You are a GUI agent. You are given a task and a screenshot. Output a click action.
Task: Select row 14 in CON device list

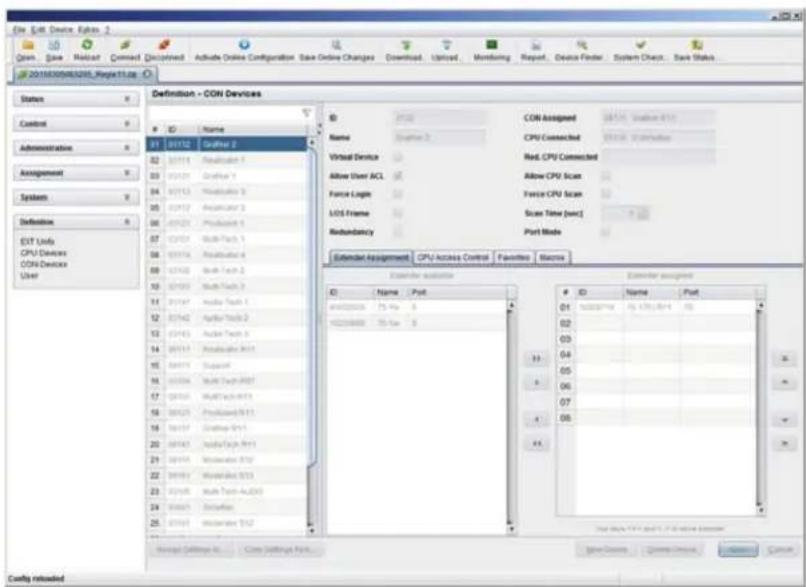click(227, 349)
